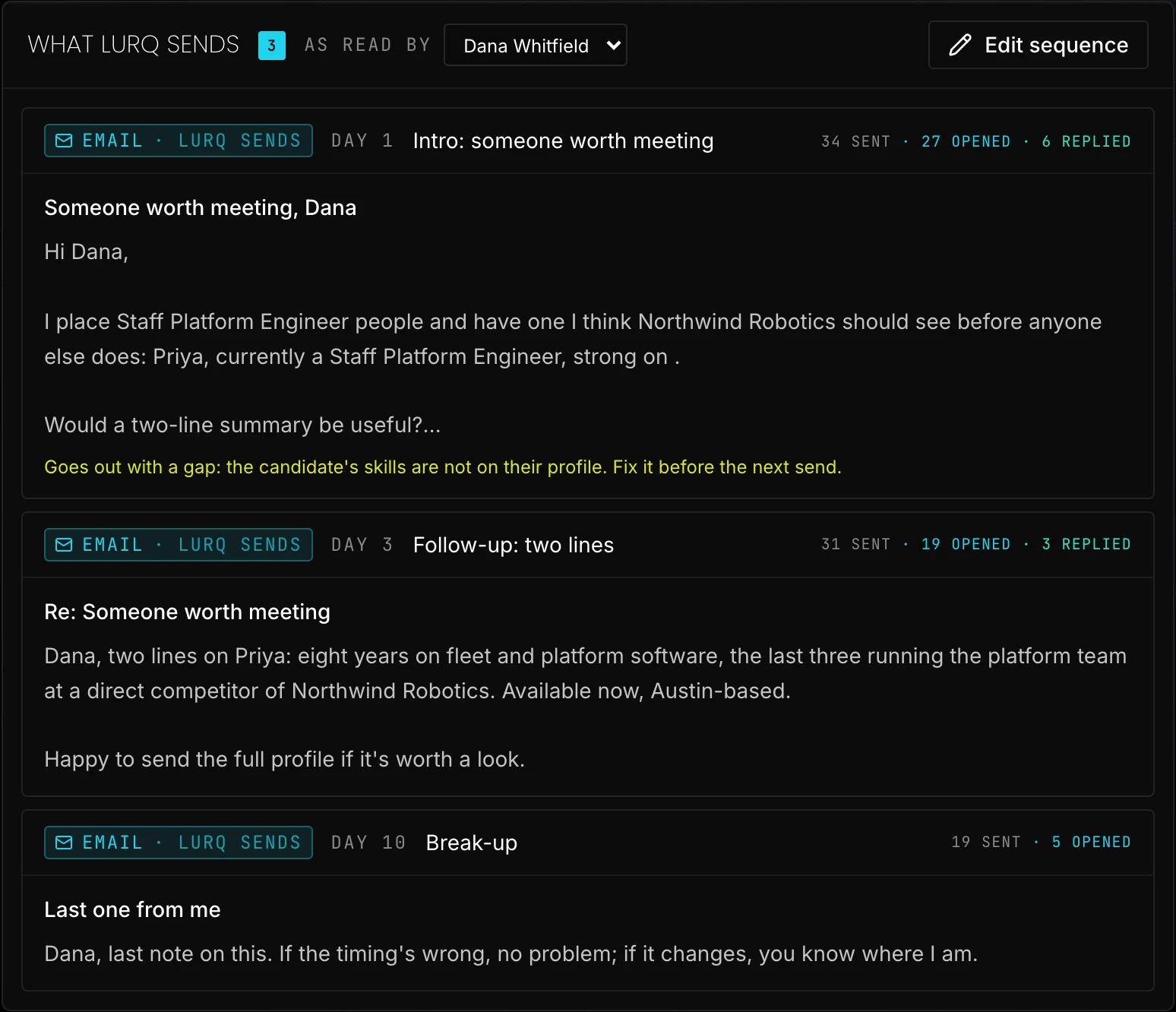Click the 'Hi Dana,' greeting line
The height and width of the screenshot is (1012, 1176).
(x=87, y=251)
